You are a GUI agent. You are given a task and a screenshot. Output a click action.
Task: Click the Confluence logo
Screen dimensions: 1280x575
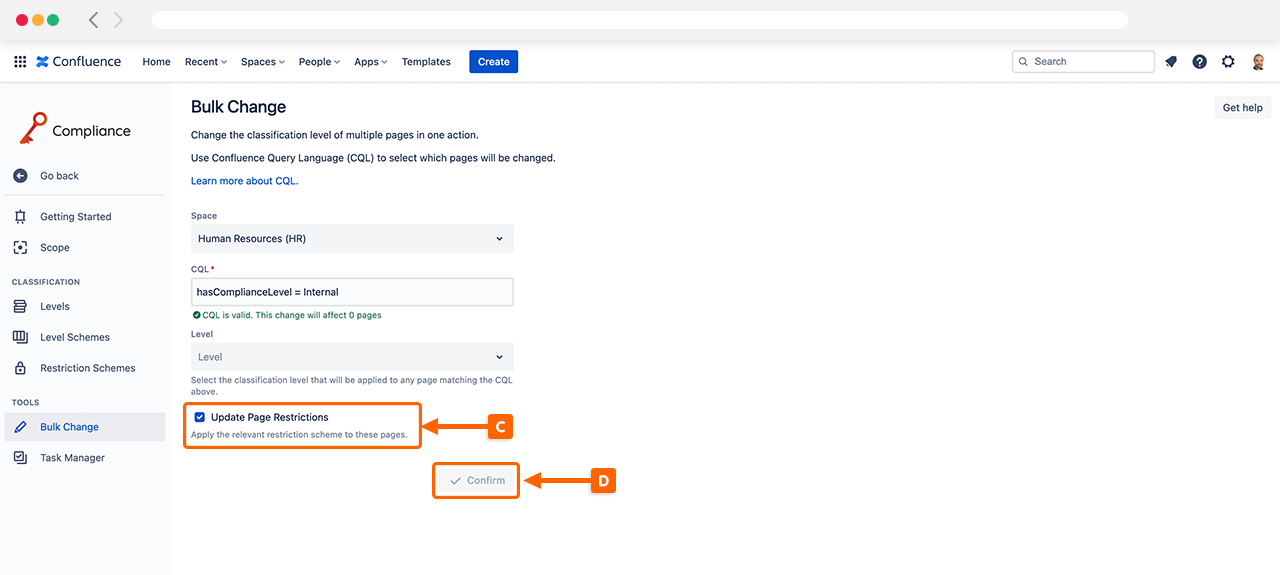point(79,62)
